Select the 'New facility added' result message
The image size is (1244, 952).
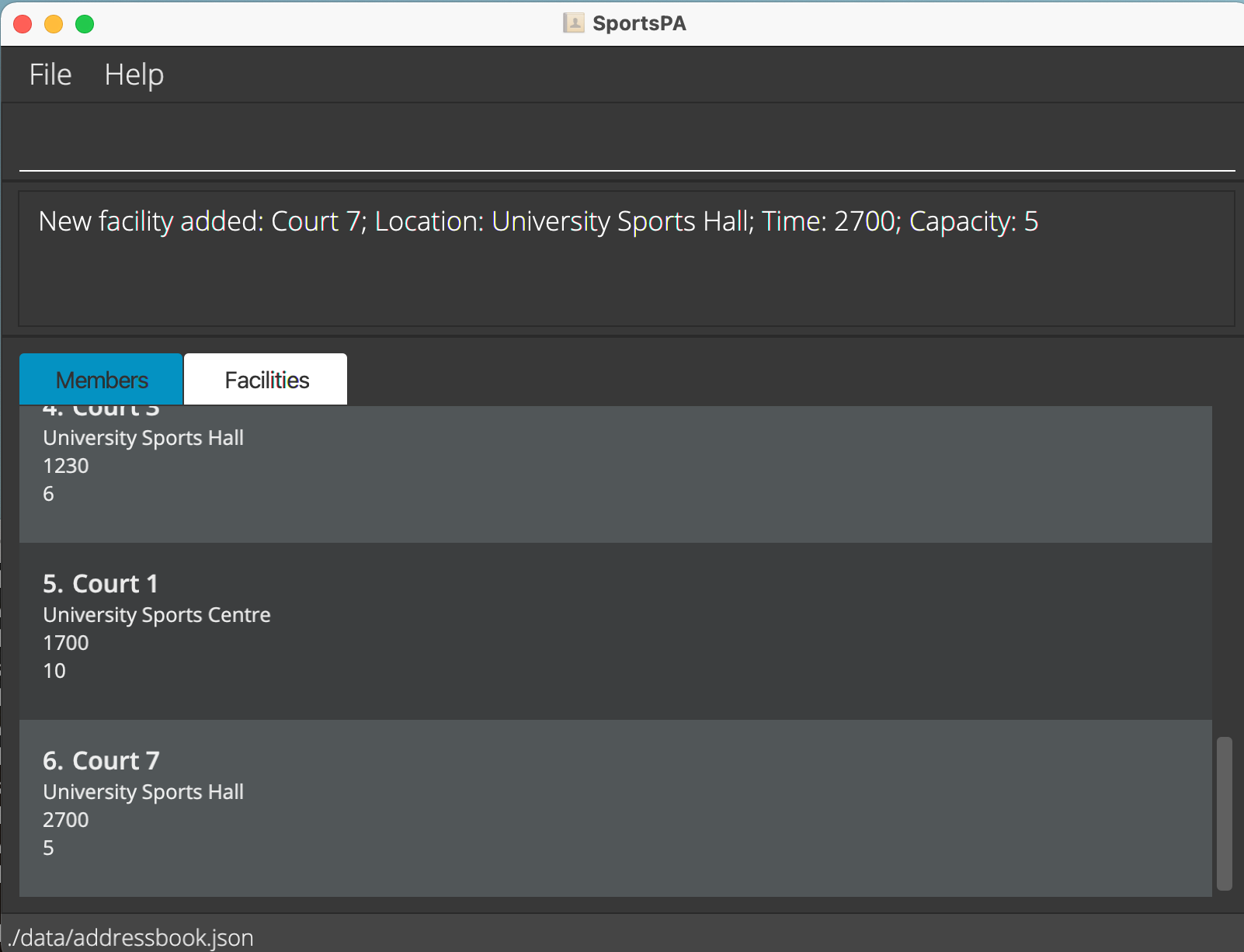tap(538, 222)
